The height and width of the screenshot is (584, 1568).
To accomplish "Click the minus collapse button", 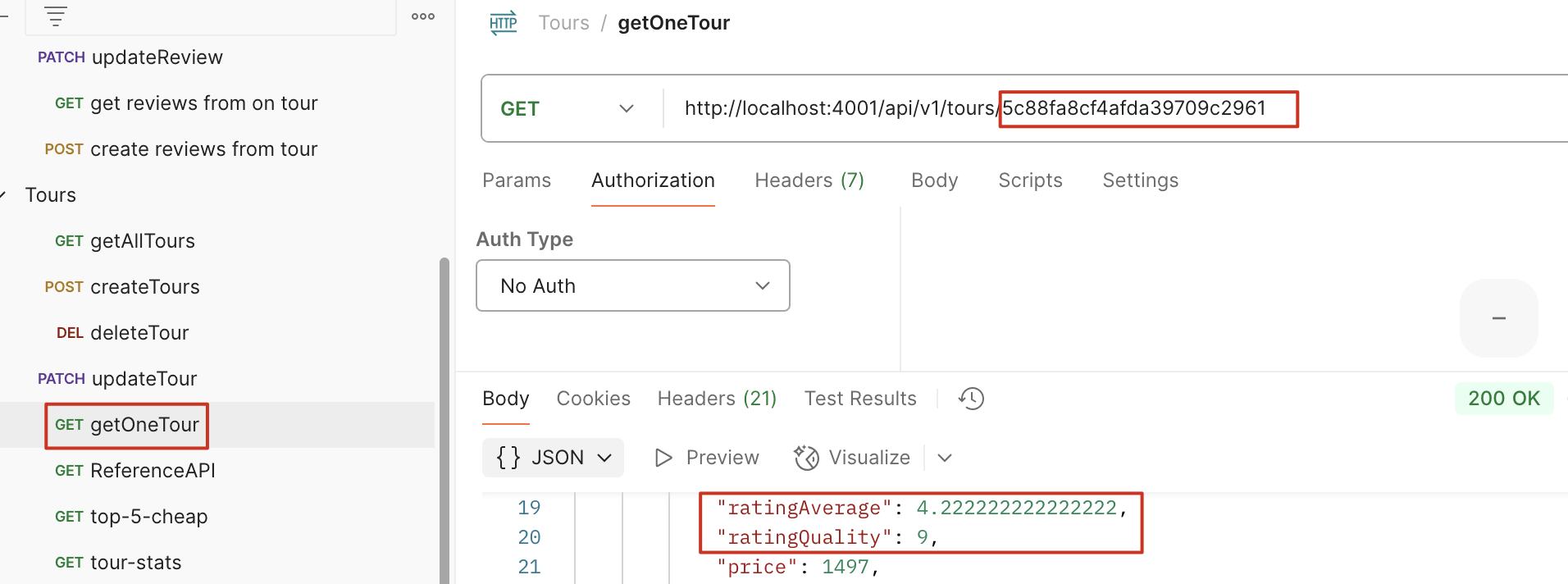I will point(1498,318).
